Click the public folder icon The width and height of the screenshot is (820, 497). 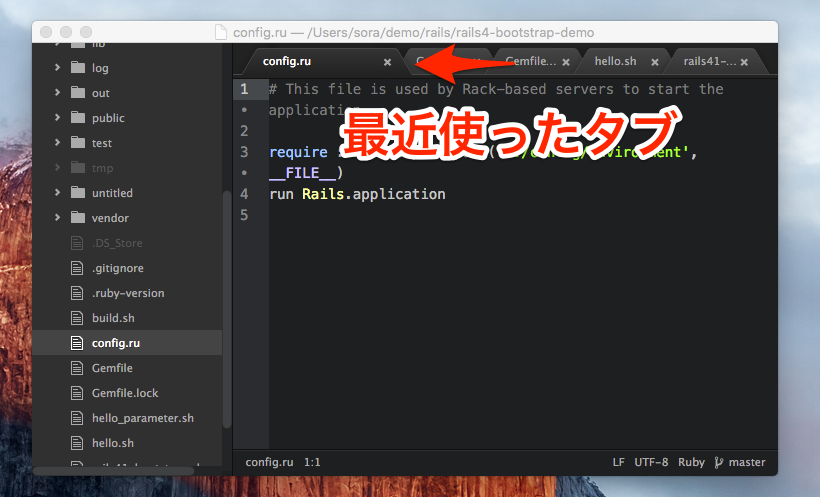78,117
